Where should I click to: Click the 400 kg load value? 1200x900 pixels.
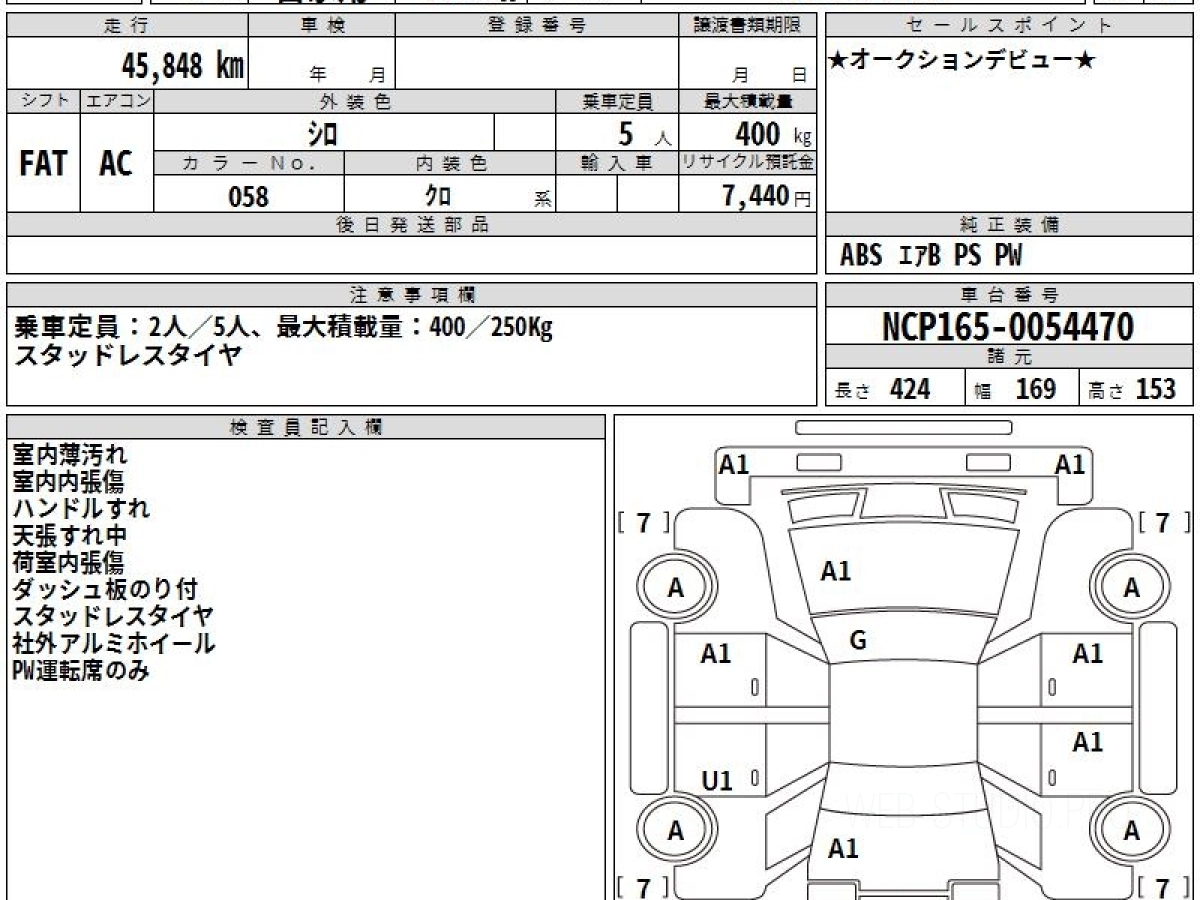pos(773,134)
